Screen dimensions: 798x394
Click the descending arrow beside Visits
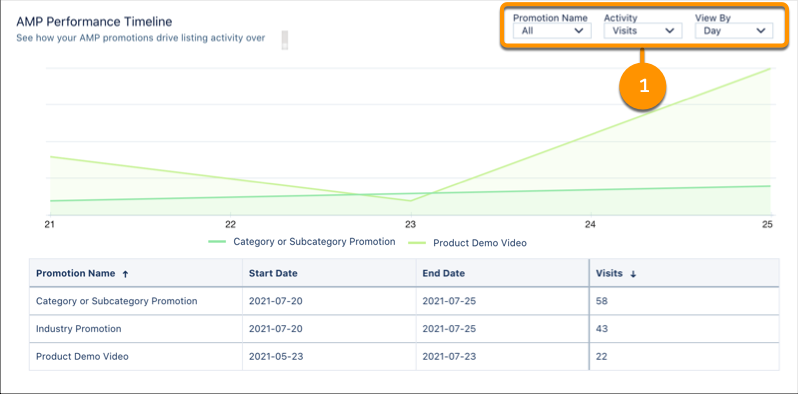[633, 274]
